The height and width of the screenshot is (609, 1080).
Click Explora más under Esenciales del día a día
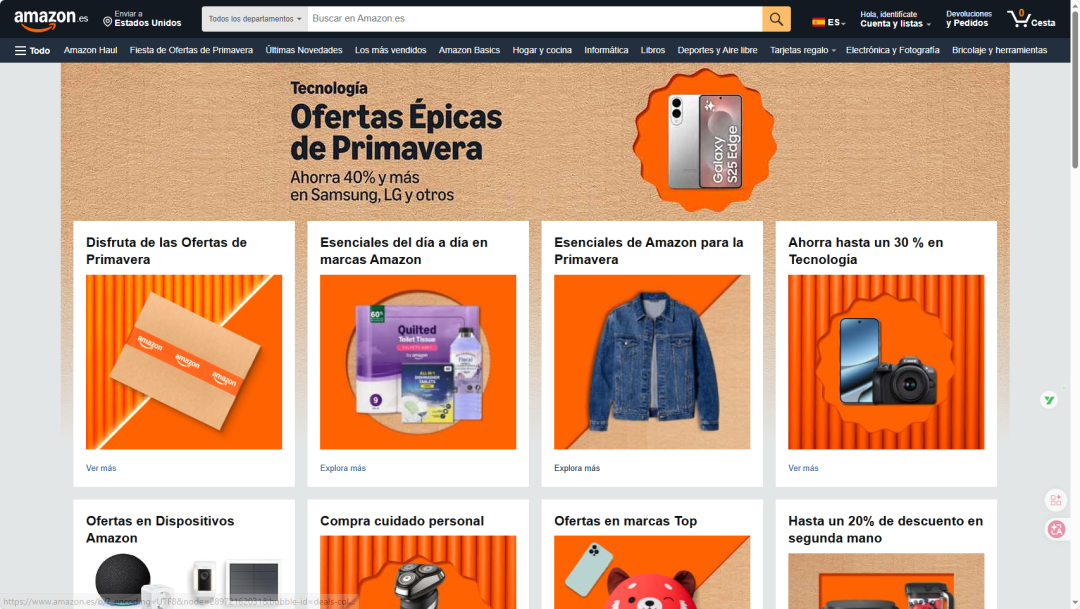click(x=343, y=468)
